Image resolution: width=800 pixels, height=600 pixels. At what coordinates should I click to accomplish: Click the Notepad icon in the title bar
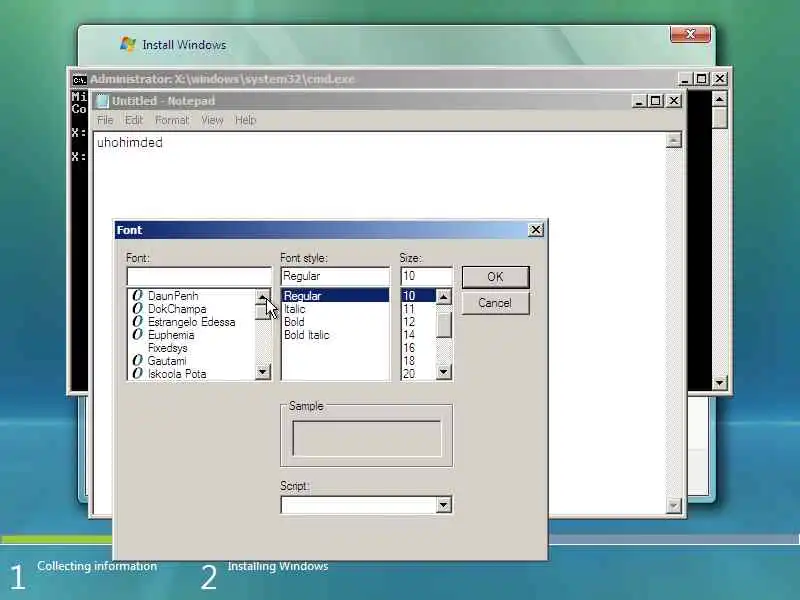103,101
